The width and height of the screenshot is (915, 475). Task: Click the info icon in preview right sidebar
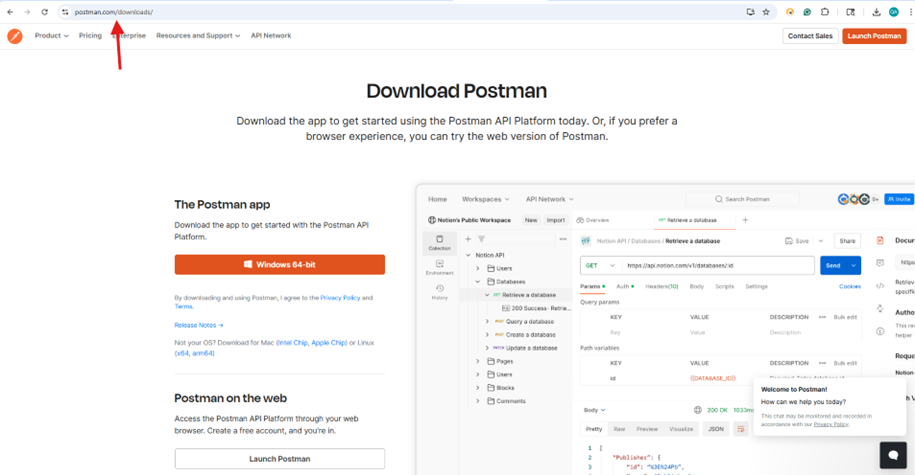(880, 331)
